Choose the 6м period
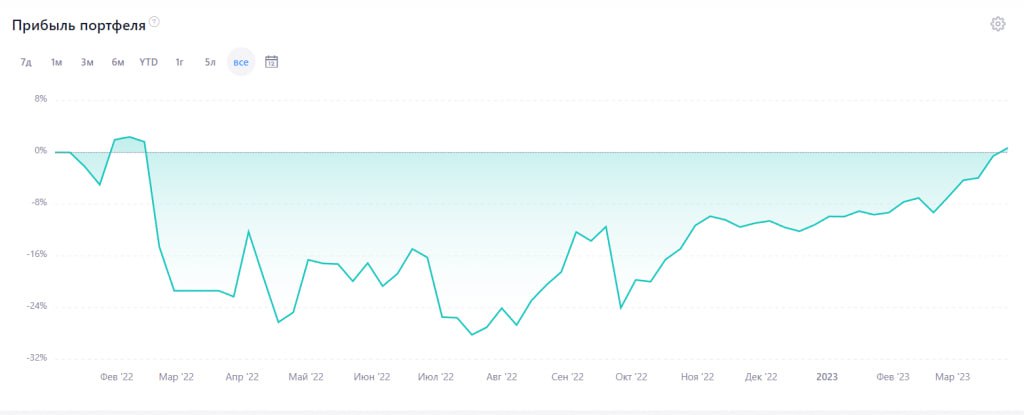Image resolution: width=1024 pixels, height=415 pixels. (118, 62)
